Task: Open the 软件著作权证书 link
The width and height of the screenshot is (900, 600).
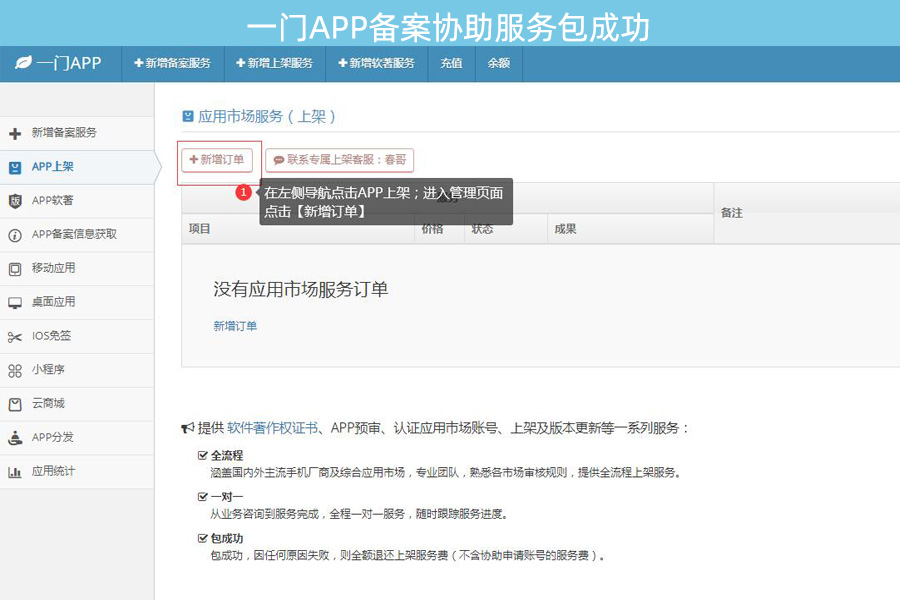Action: (x=272, y=428)
